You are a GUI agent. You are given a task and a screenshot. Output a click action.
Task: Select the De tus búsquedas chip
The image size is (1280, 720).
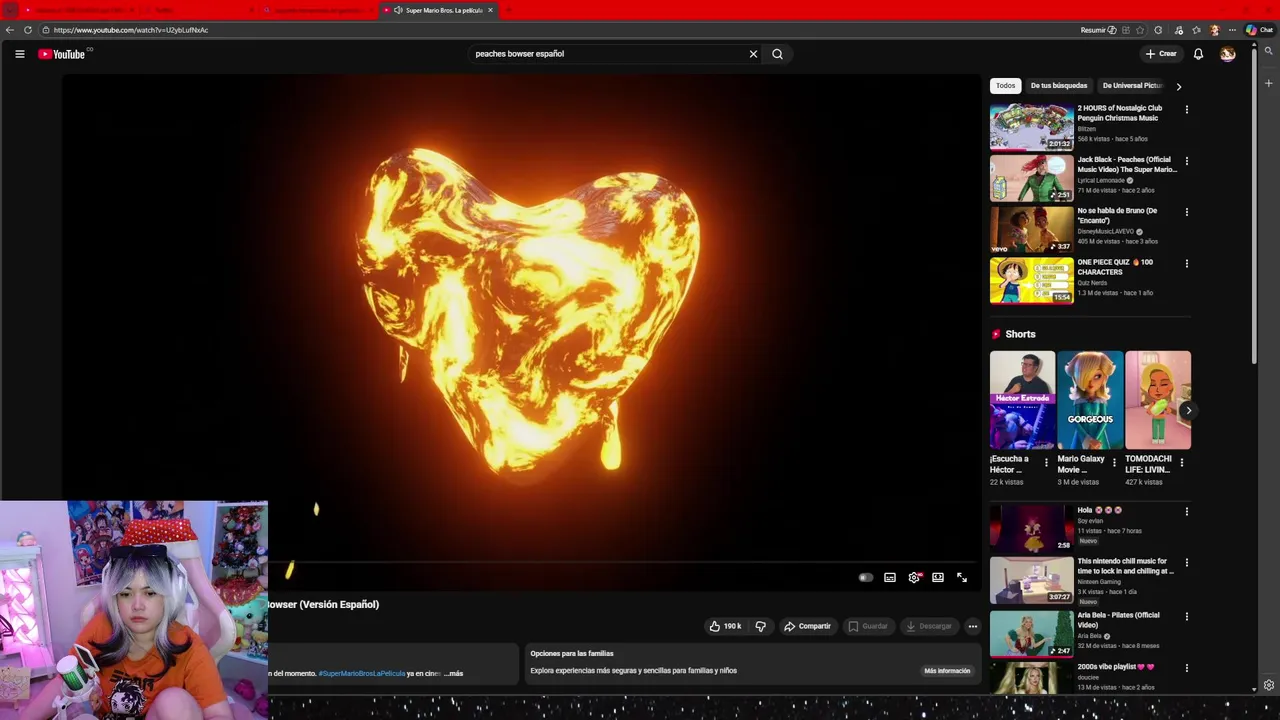(1059, 86)
